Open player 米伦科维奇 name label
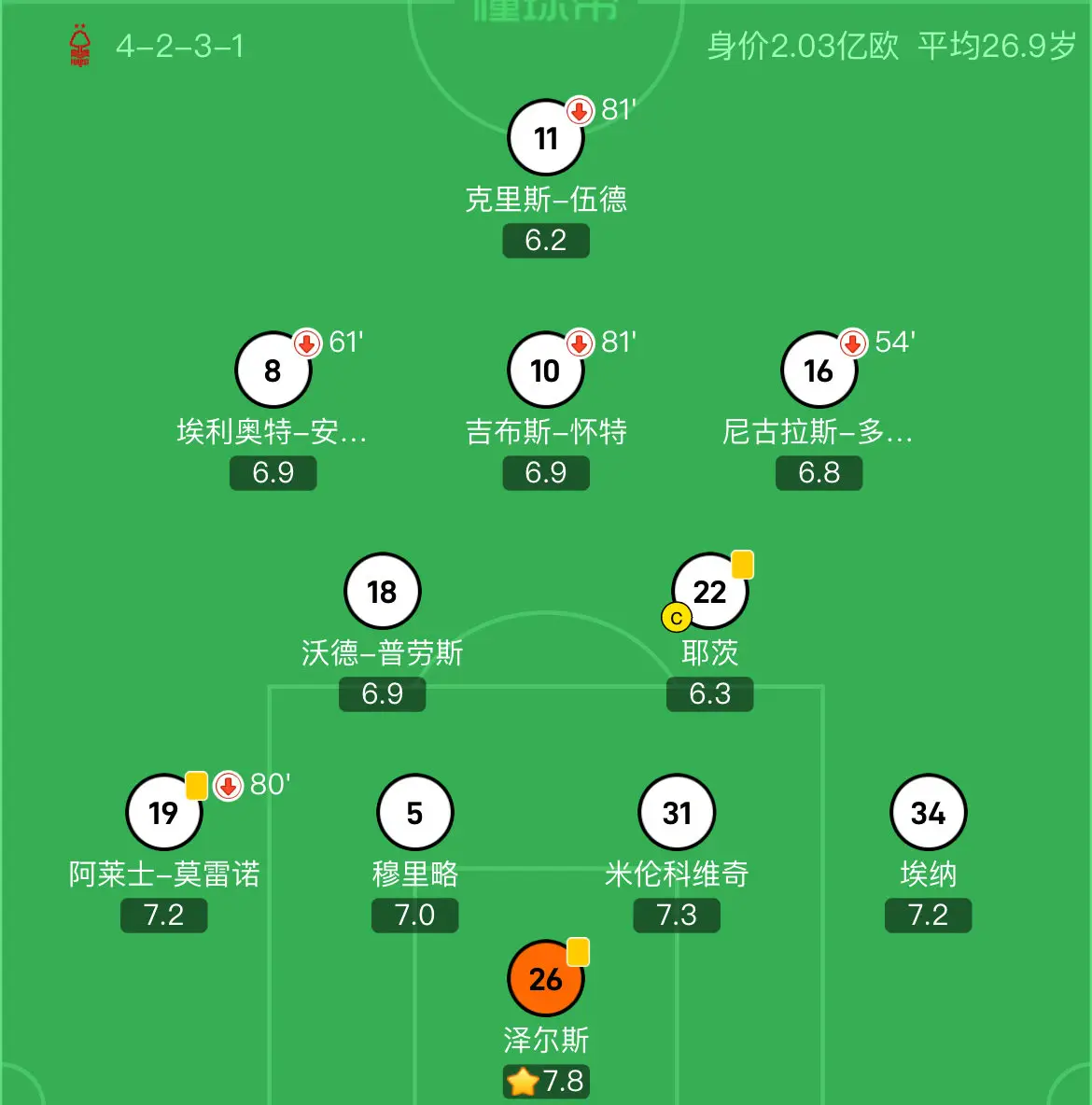Viewport: 1092px width, 1105px height. (x=677, y=874)
